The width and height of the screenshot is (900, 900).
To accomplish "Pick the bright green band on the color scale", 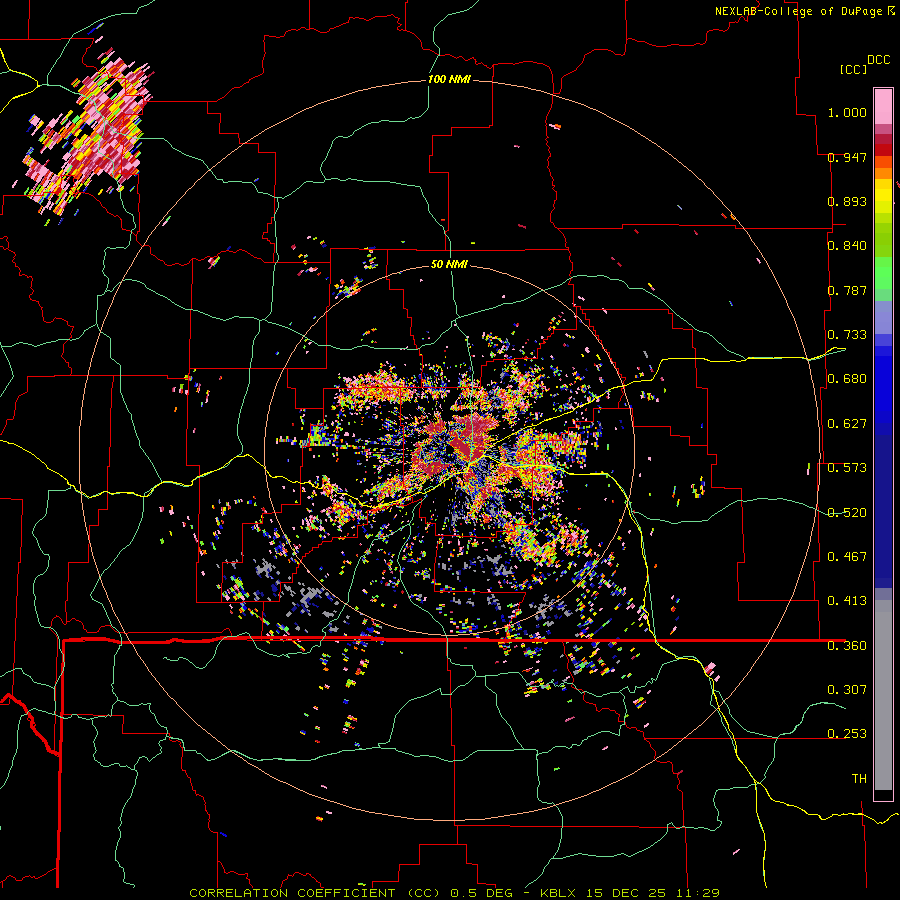I will coord(883,273).
